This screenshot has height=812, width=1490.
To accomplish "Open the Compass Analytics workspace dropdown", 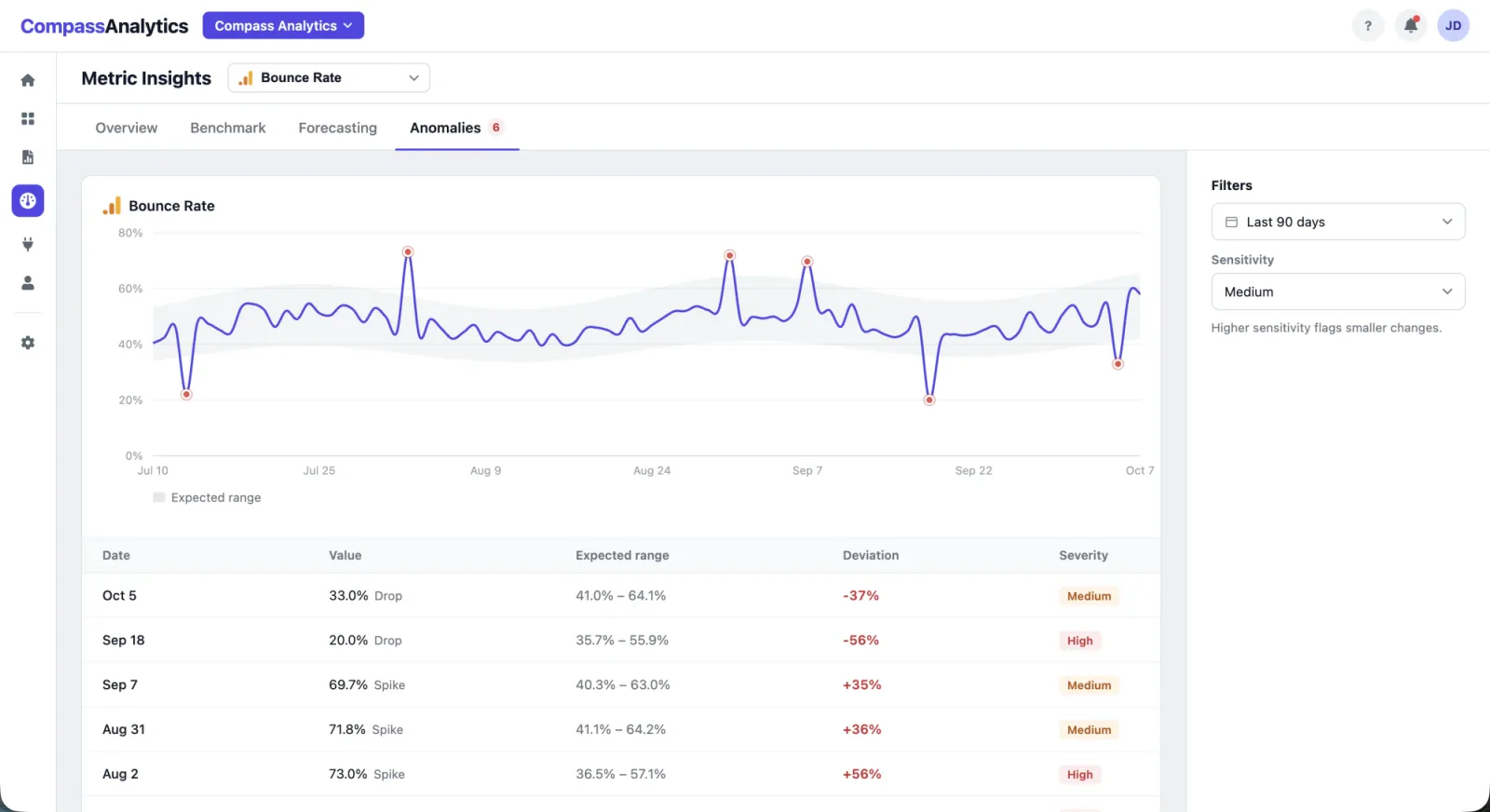I will tap(283, 26).
